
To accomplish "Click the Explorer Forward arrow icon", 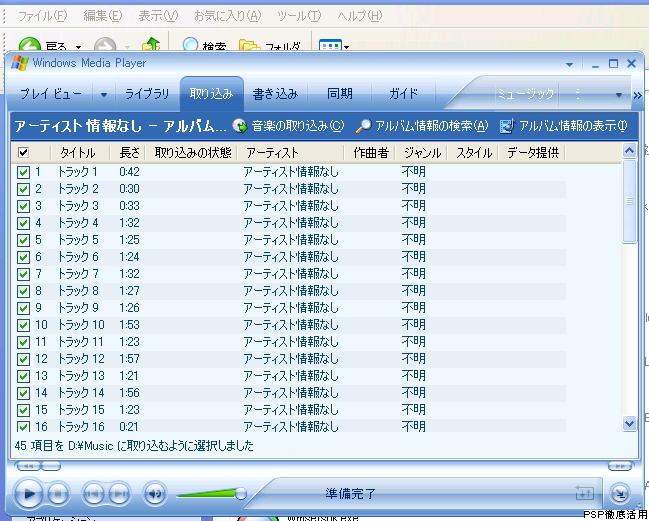I will pos(105,45).
